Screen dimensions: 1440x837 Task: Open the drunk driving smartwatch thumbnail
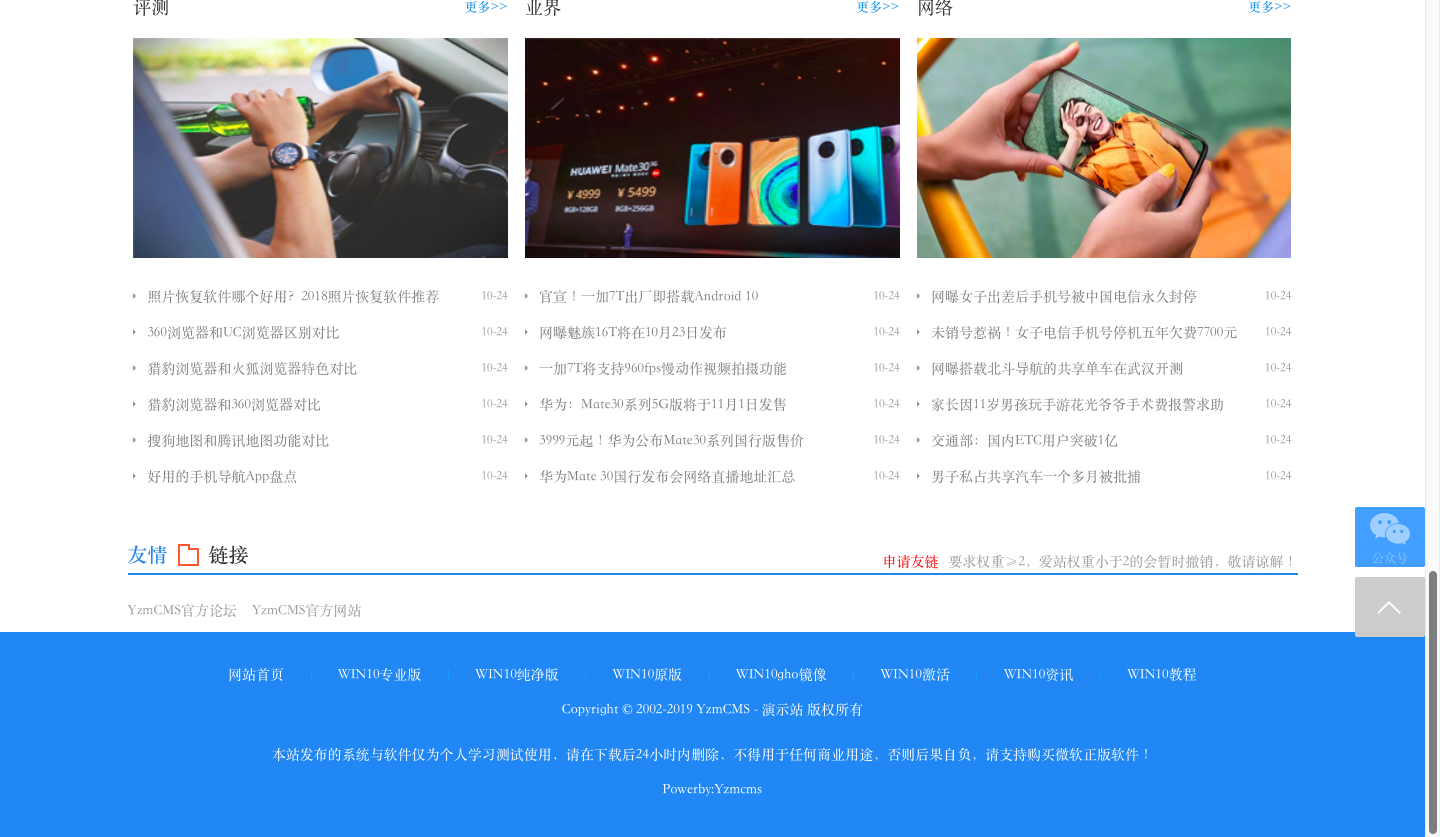click(x=320, y=148)
